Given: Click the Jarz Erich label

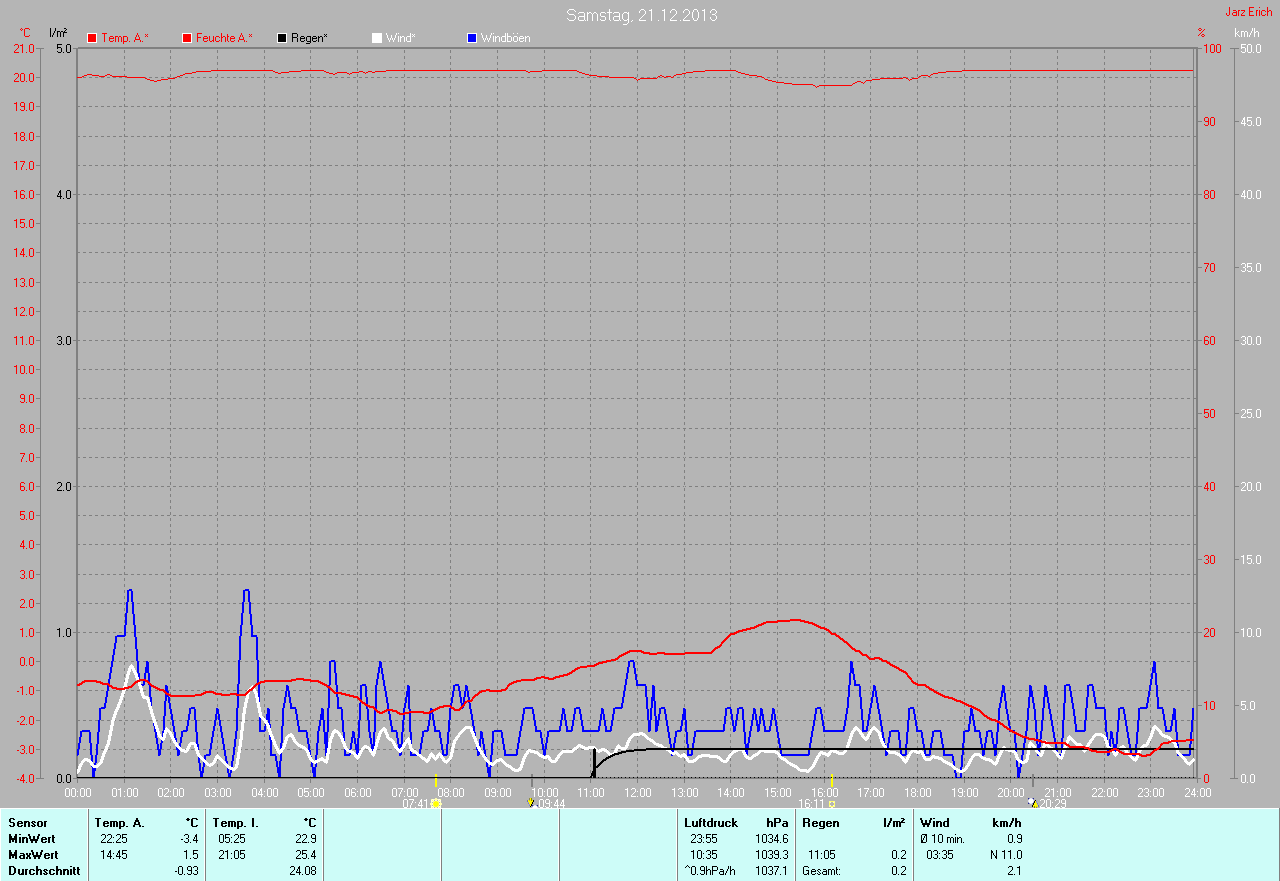Looking at the screenshot, I should (x=1249, y=12).
